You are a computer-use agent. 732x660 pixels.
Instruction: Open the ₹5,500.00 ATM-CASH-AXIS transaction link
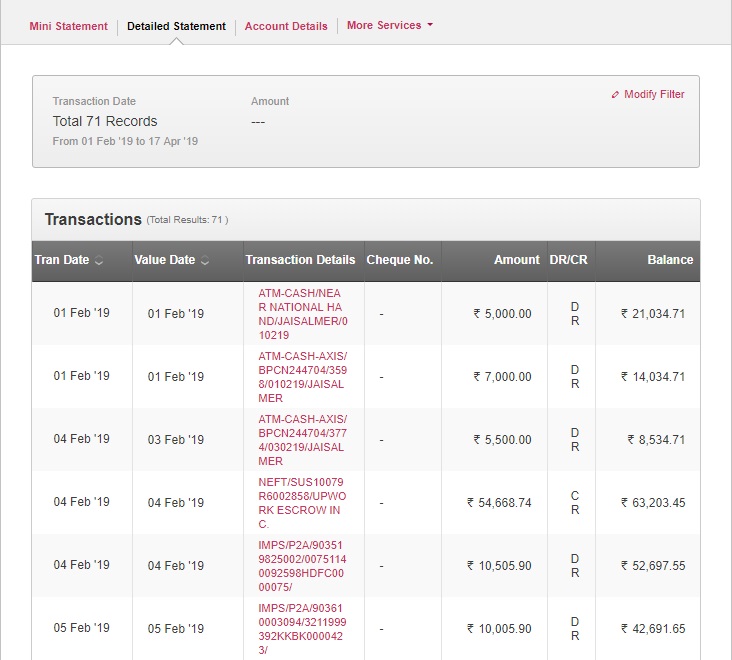[x=302, y=439]
